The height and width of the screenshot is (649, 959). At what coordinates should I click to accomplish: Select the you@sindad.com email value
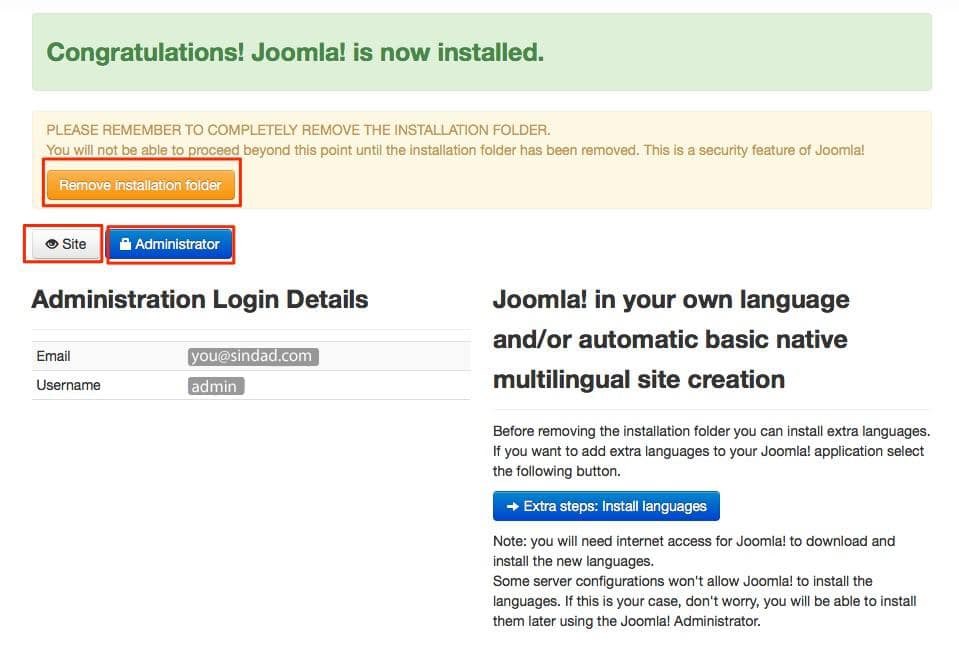tap(253, 356)
